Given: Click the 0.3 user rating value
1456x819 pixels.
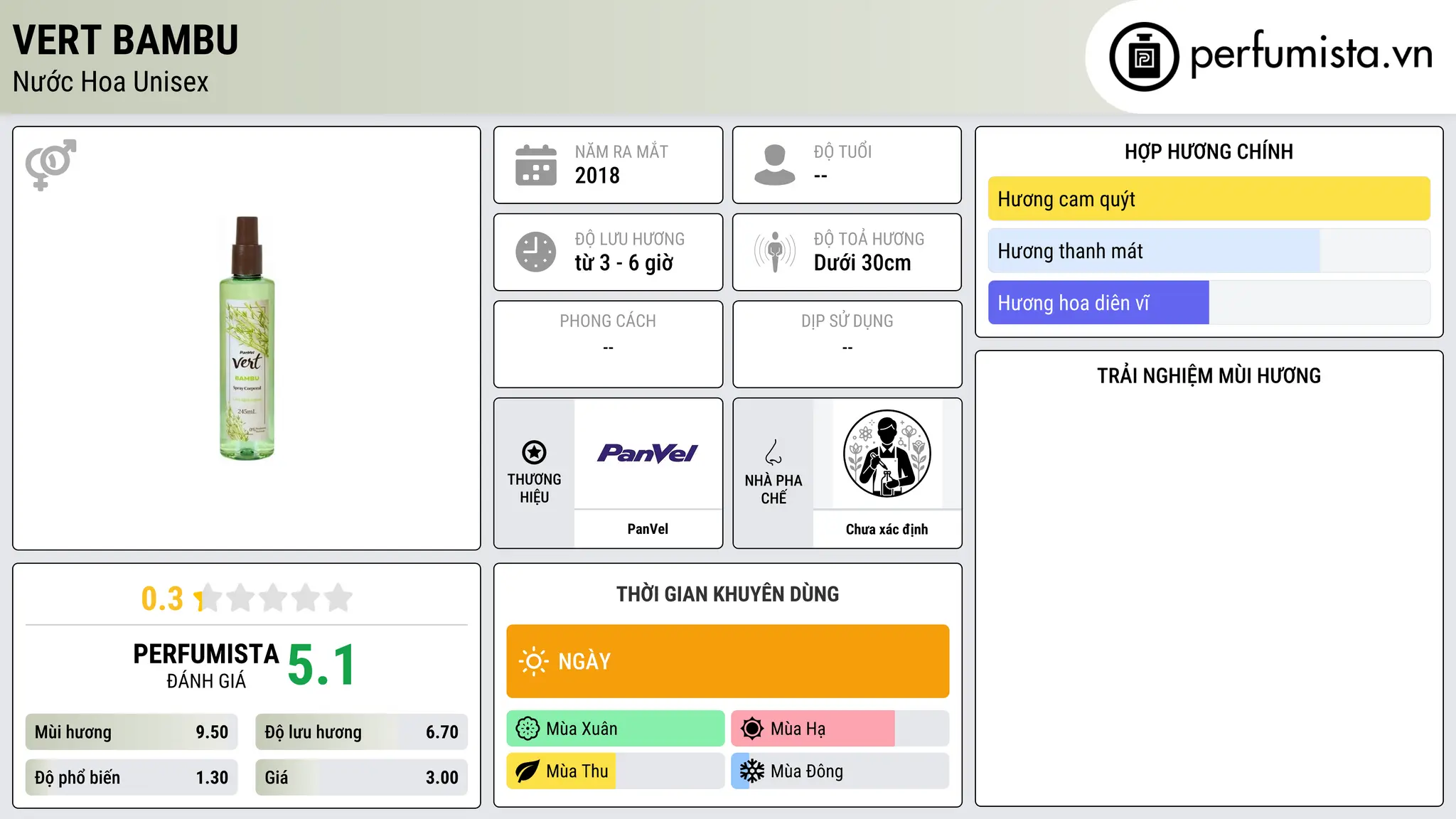Looking at the screenshot, I should (162, 599).
